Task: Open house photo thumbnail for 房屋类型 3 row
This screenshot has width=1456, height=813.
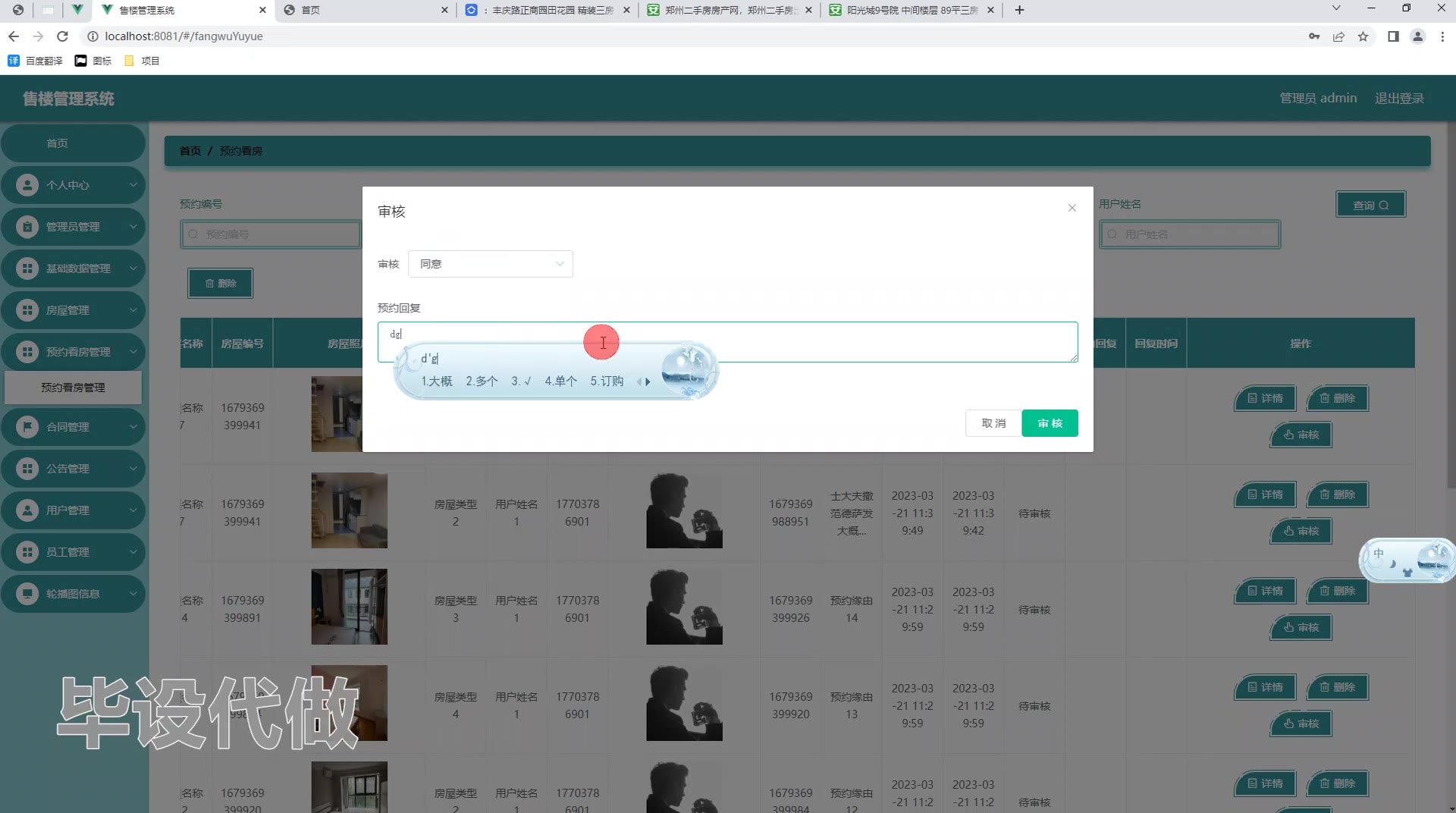Action: pos(349,607)
